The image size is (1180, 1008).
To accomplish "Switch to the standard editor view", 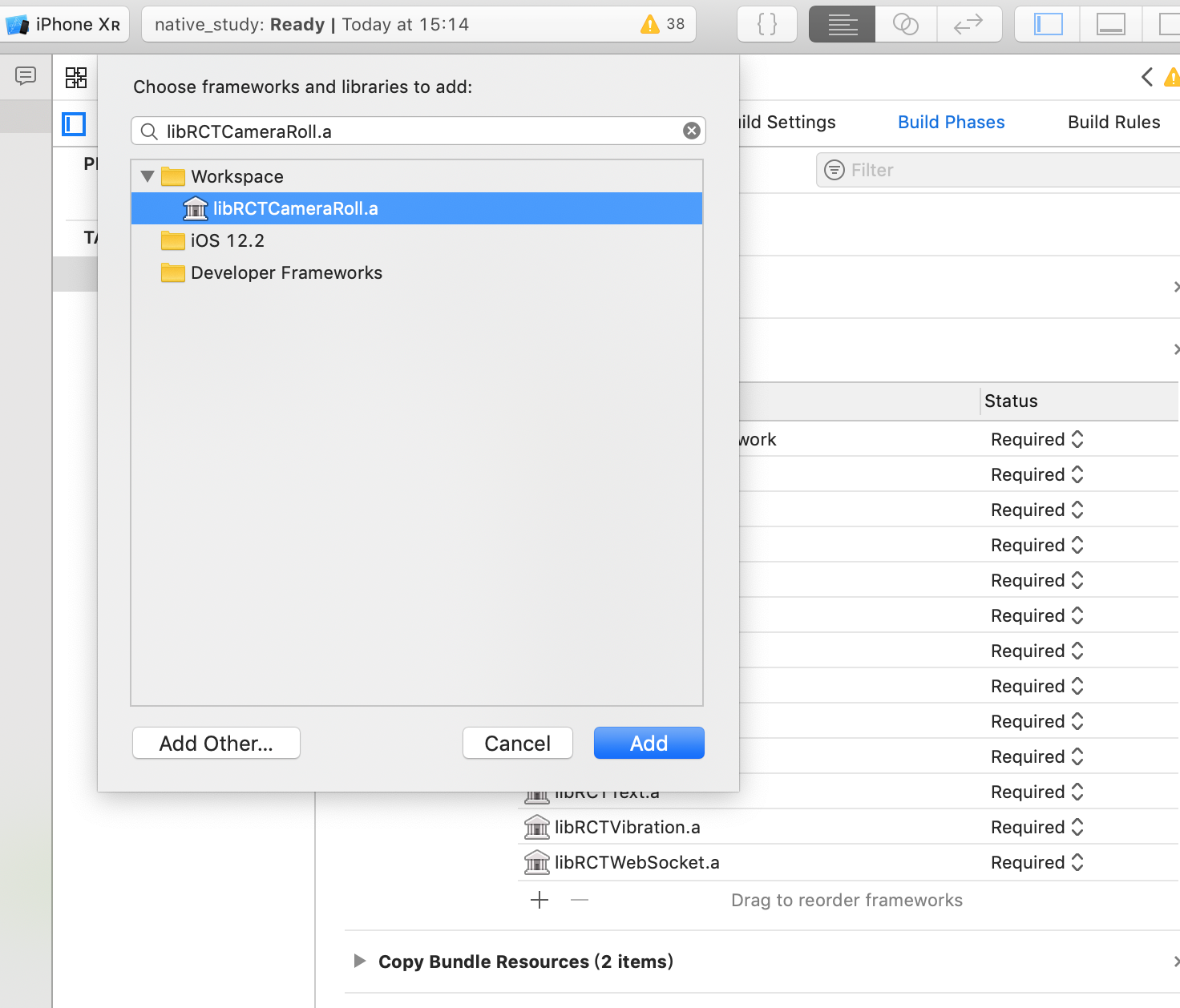I will click(842, 24).
